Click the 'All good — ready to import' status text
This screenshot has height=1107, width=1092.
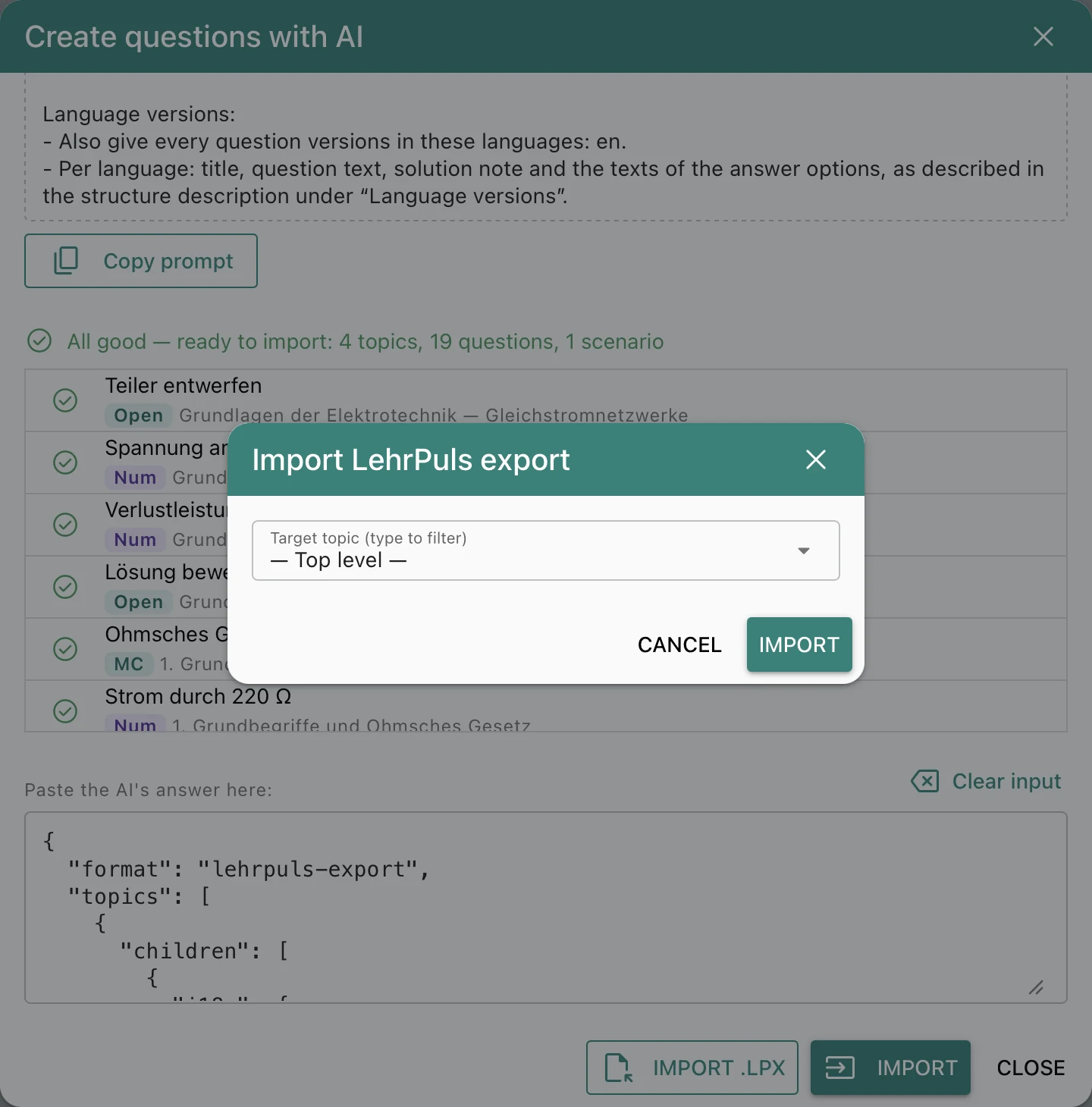[366, 342]
